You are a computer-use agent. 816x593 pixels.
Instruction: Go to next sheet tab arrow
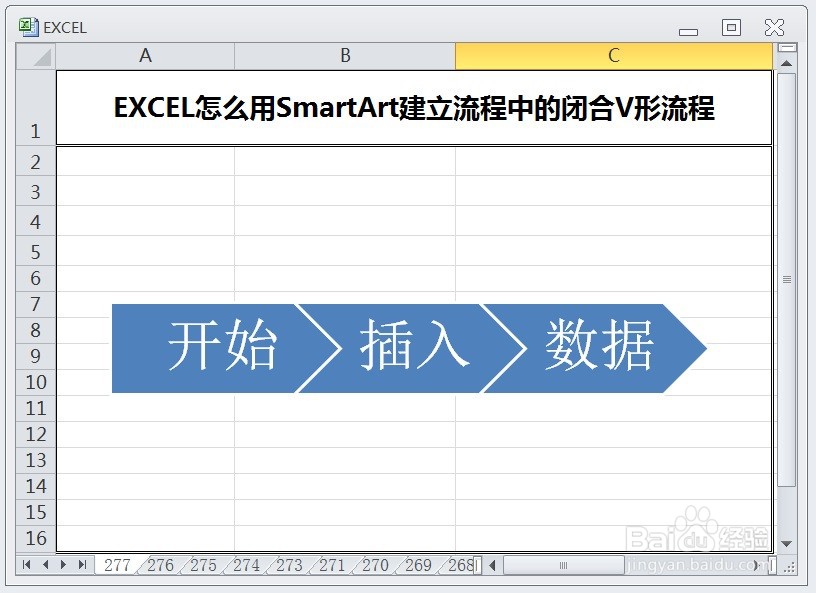point(63,565)
